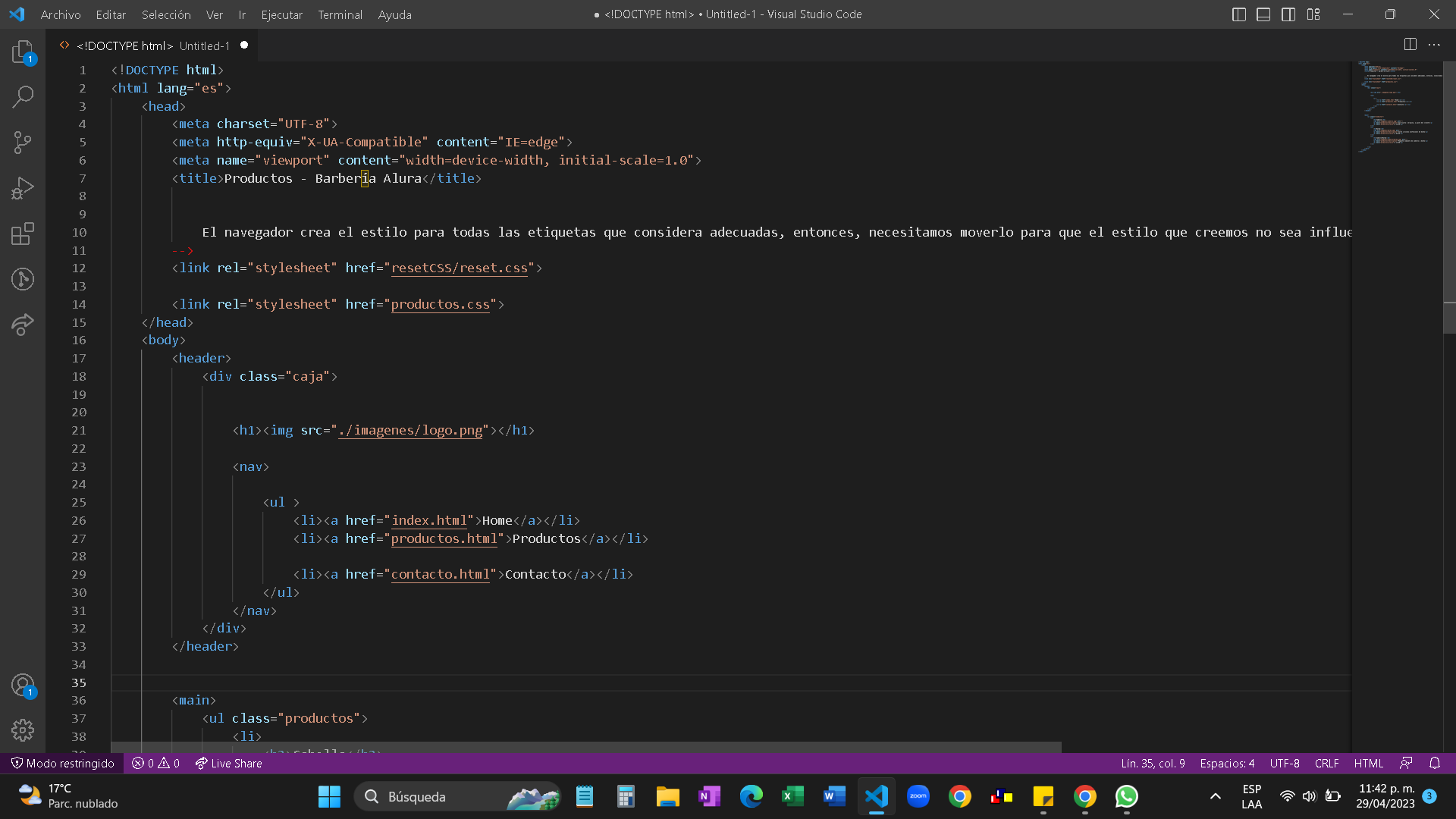The height and width of the screenshot is (819, 1456).
Task: Open the Ir menu
Action: 242,14
